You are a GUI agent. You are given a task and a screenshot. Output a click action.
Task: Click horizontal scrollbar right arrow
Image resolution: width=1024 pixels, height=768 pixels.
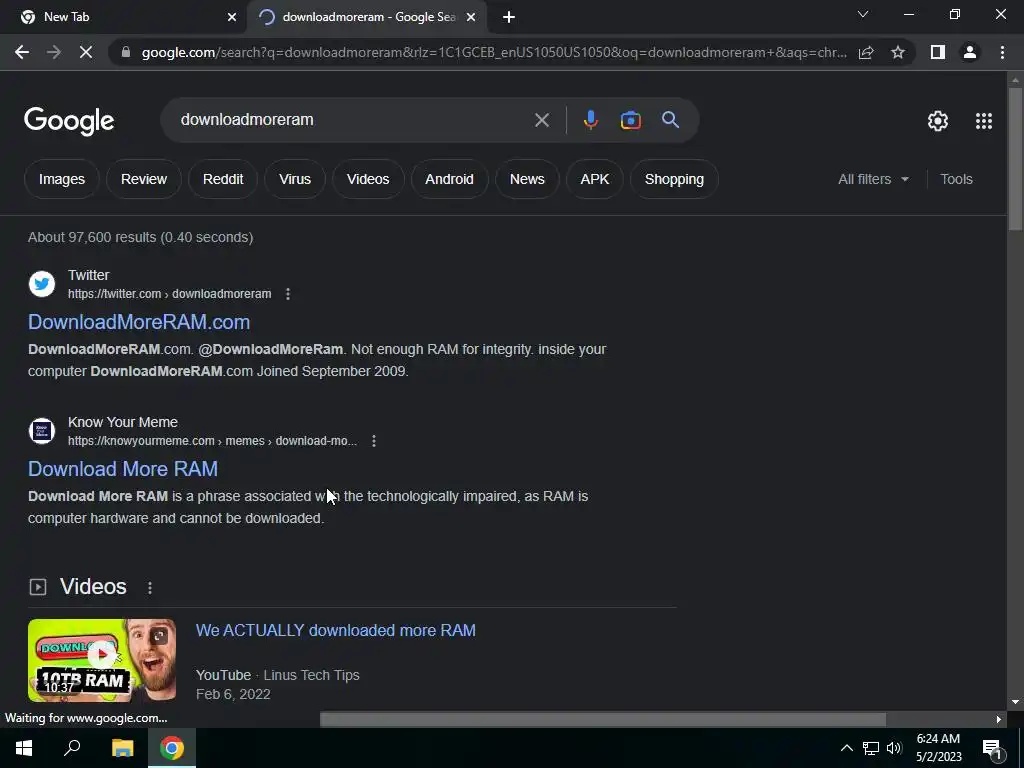pyautogui.click(x=999, y=720)
